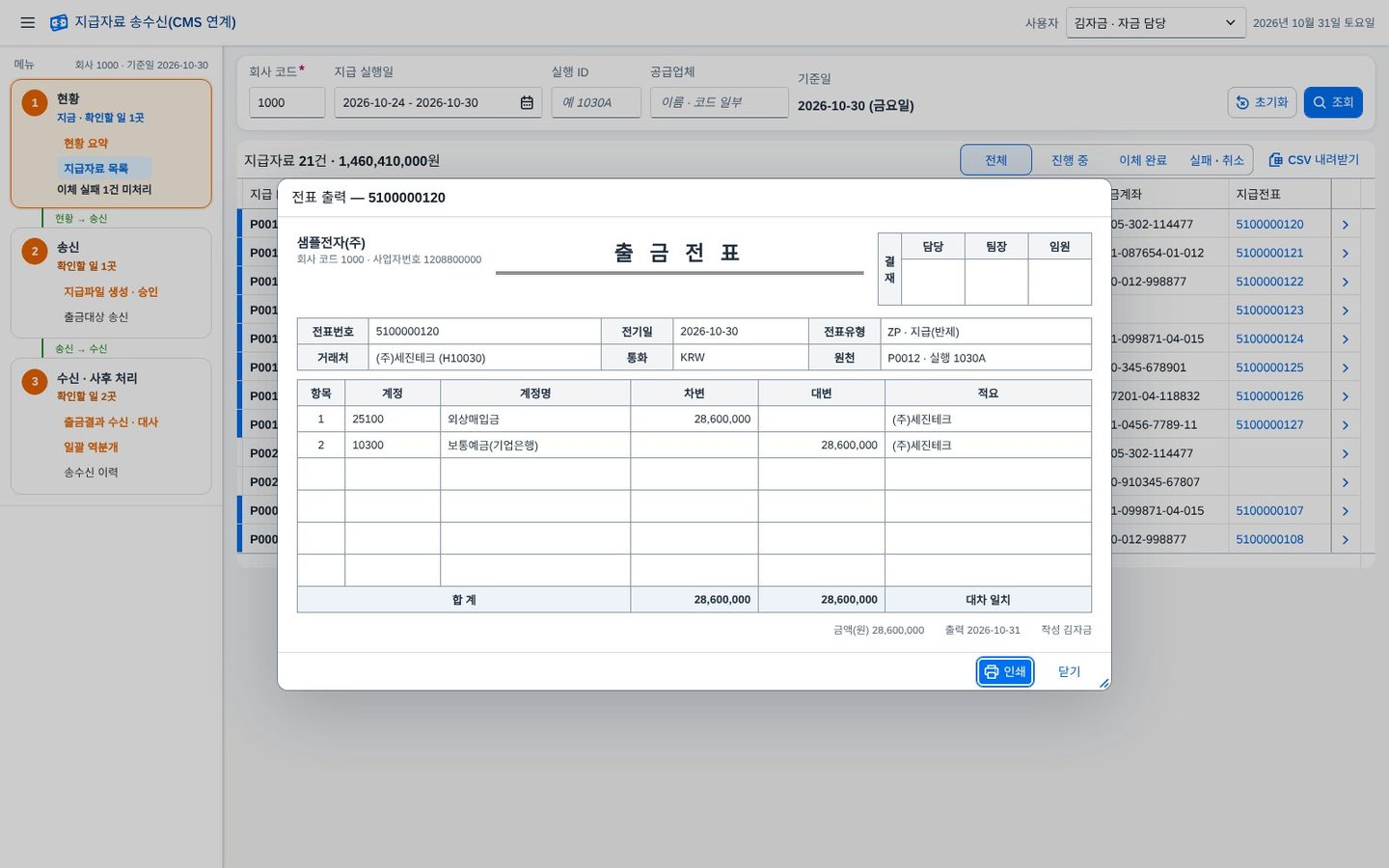Screen dimensions: 1389x868
Task: Open the 사용자 dropdown 김자금 · 자금 담당
Action: pos(1156,22)
